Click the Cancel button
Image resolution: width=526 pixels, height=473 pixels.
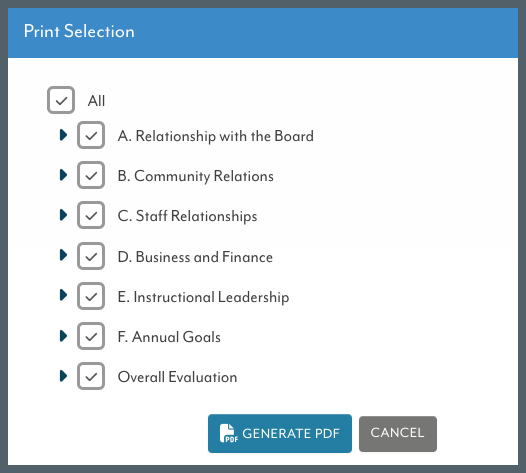[x=398, y=434]
